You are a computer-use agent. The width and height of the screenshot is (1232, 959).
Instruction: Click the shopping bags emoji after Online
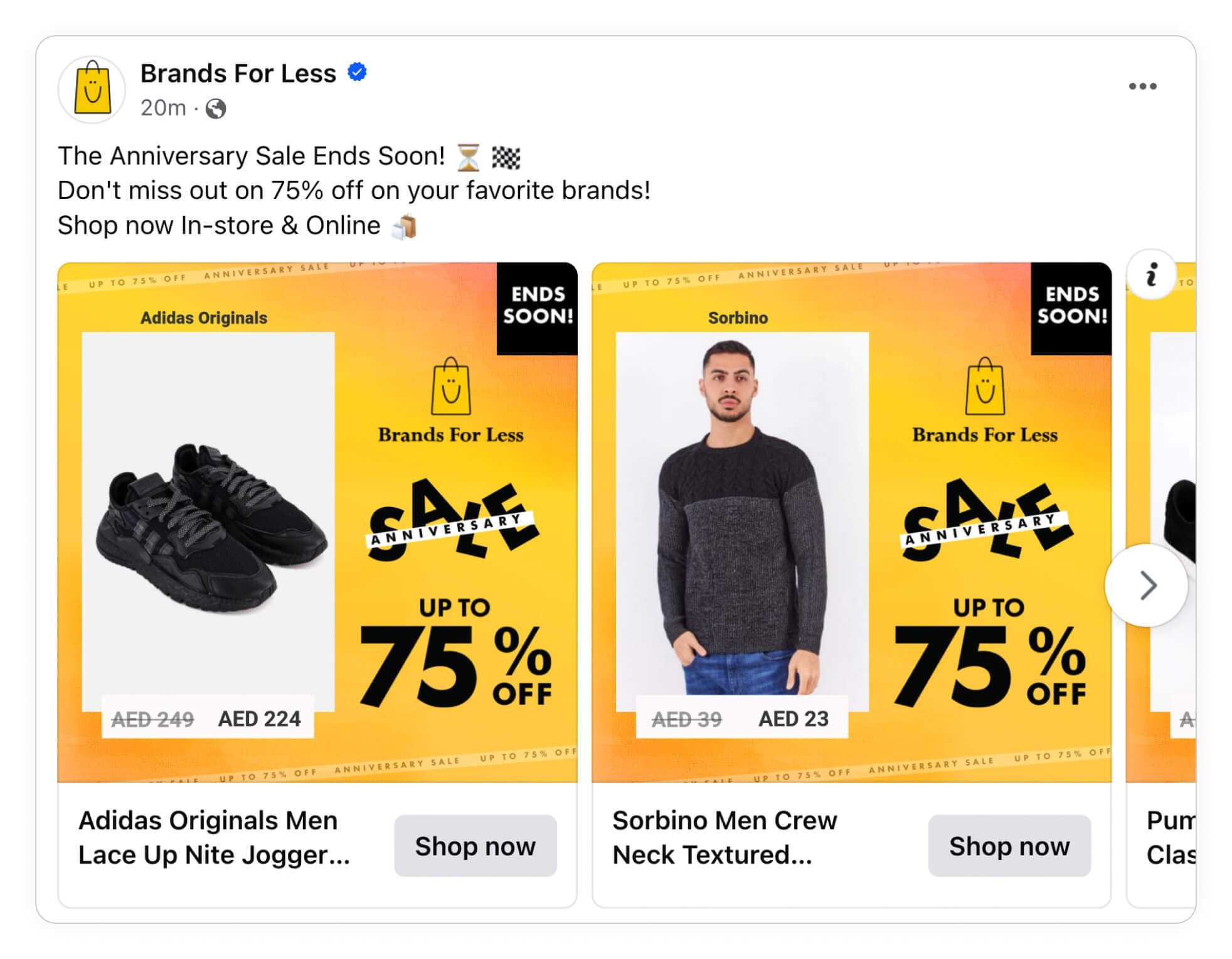point(405,225)
